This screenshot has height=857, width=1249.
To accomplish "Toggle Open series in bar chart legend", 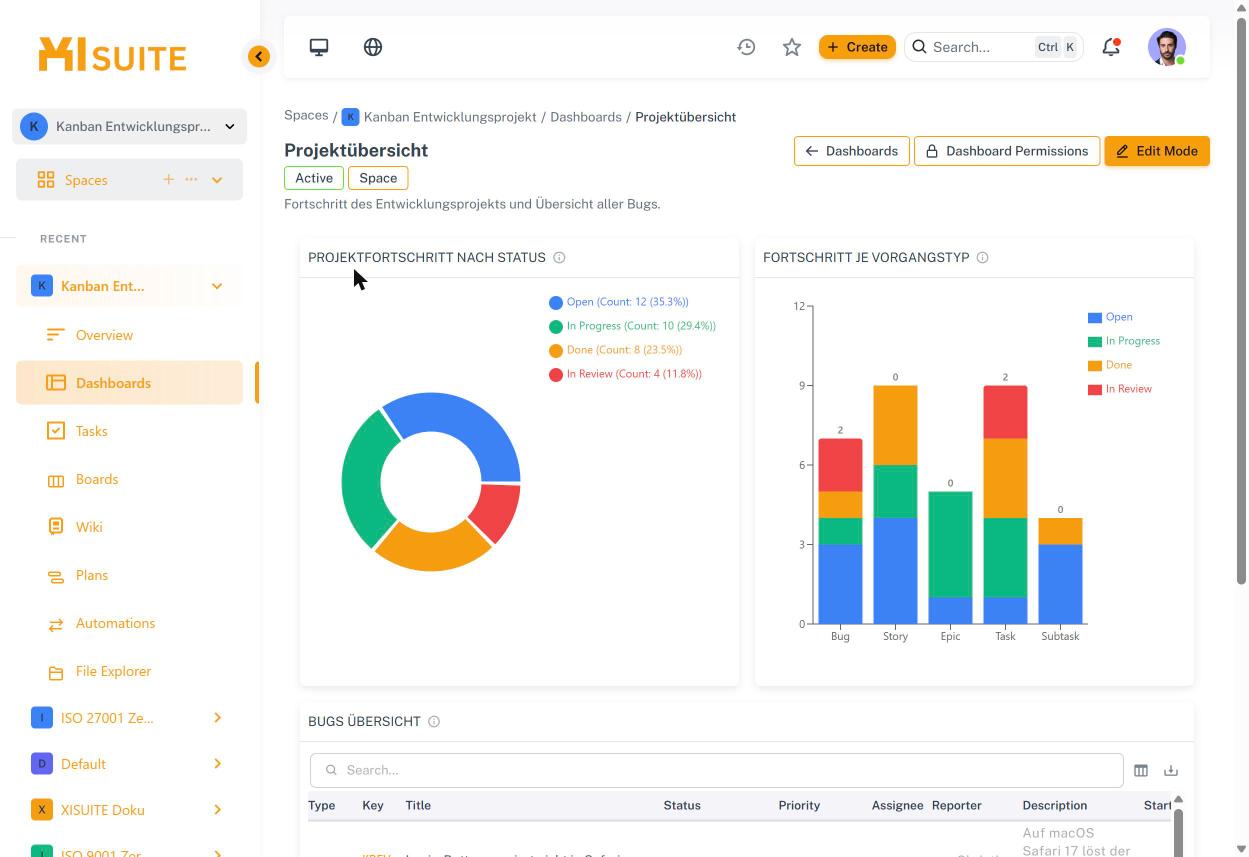I will tap(1110, 317).
